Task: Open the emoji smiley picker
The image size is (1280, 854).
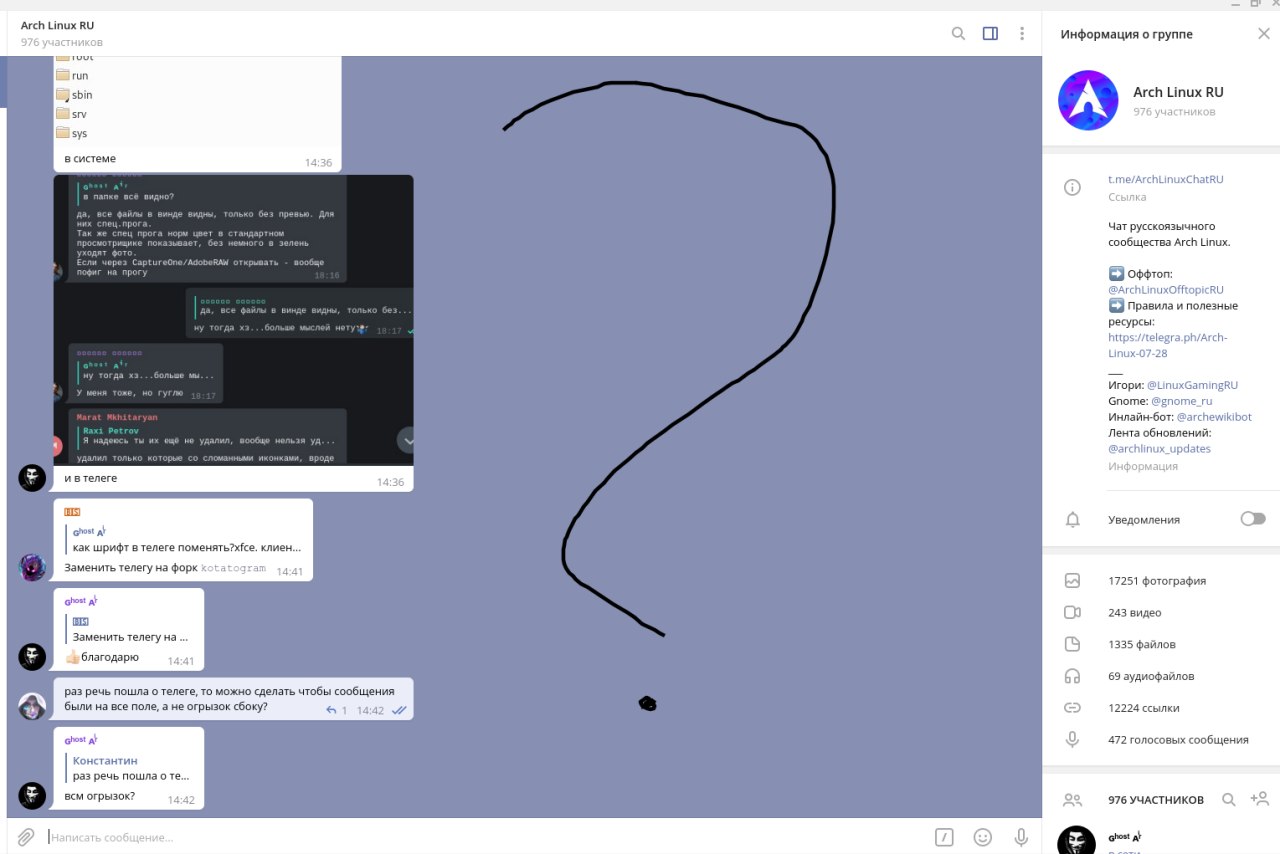Action: coord(983,837)
